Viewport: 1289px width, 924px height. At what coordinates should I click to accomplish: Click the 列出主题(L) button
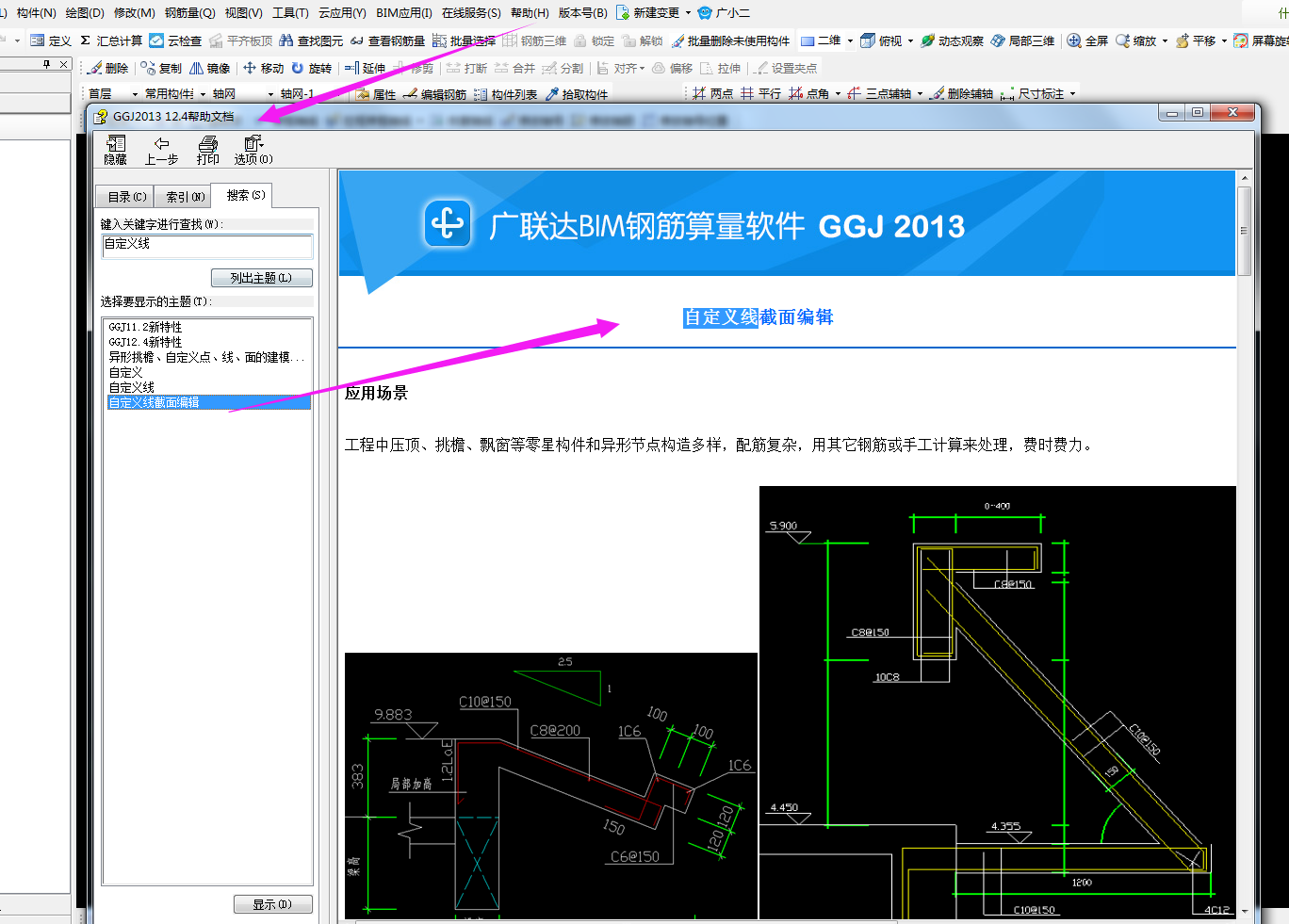coord(262,278)
